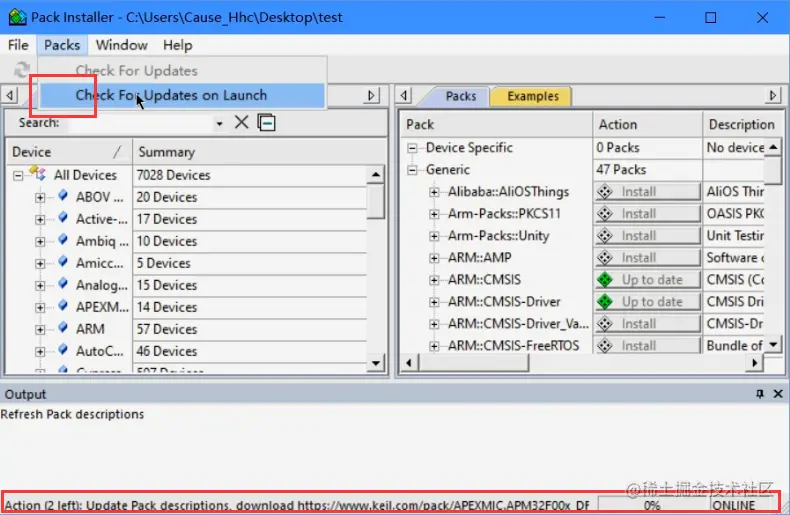
Task: Click the Action column header
Action: click(647, 124)
